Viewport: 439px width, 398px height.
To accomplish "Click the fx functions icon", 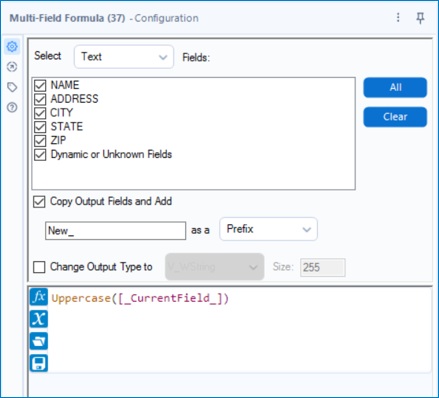I will click(39, 297).
